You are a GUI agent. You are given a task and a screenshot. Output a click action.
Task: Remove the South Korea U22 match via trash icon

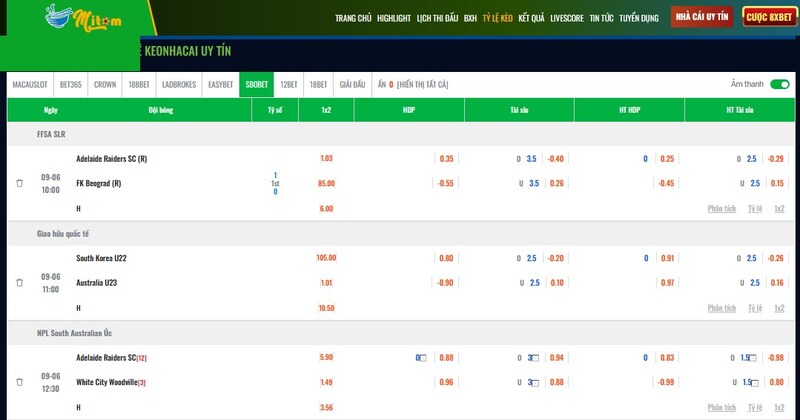click(x=19, y=283)
